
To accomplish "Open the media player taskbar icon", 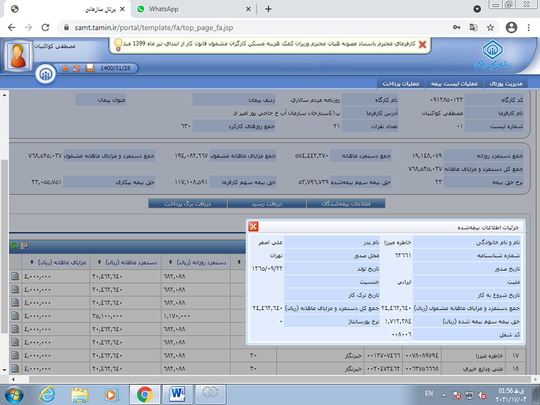I will point(112,395).
